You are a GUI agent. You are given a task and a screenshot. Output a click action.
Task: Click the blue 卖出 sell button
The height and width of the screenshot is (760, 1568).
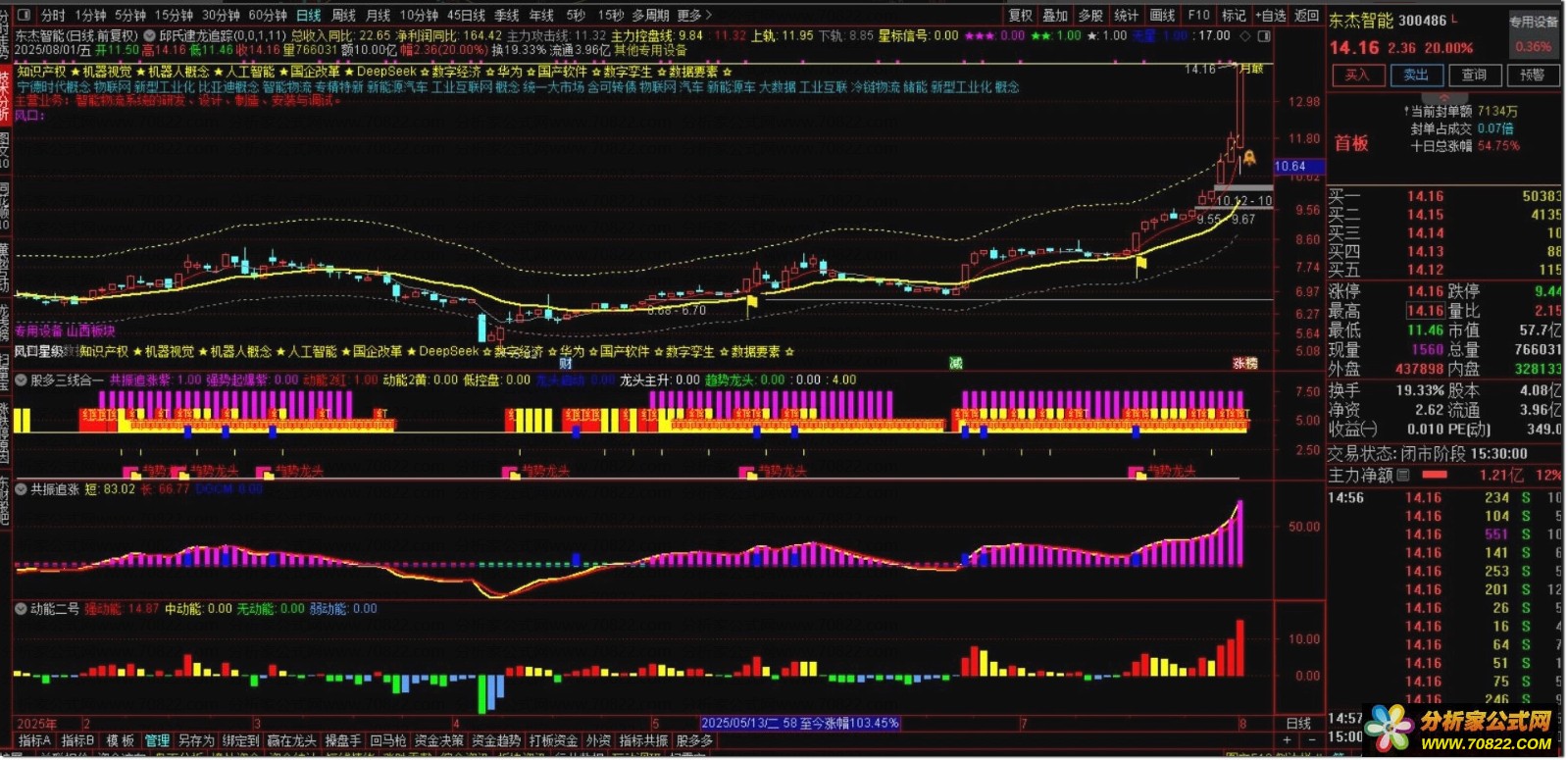[1416, 75]
